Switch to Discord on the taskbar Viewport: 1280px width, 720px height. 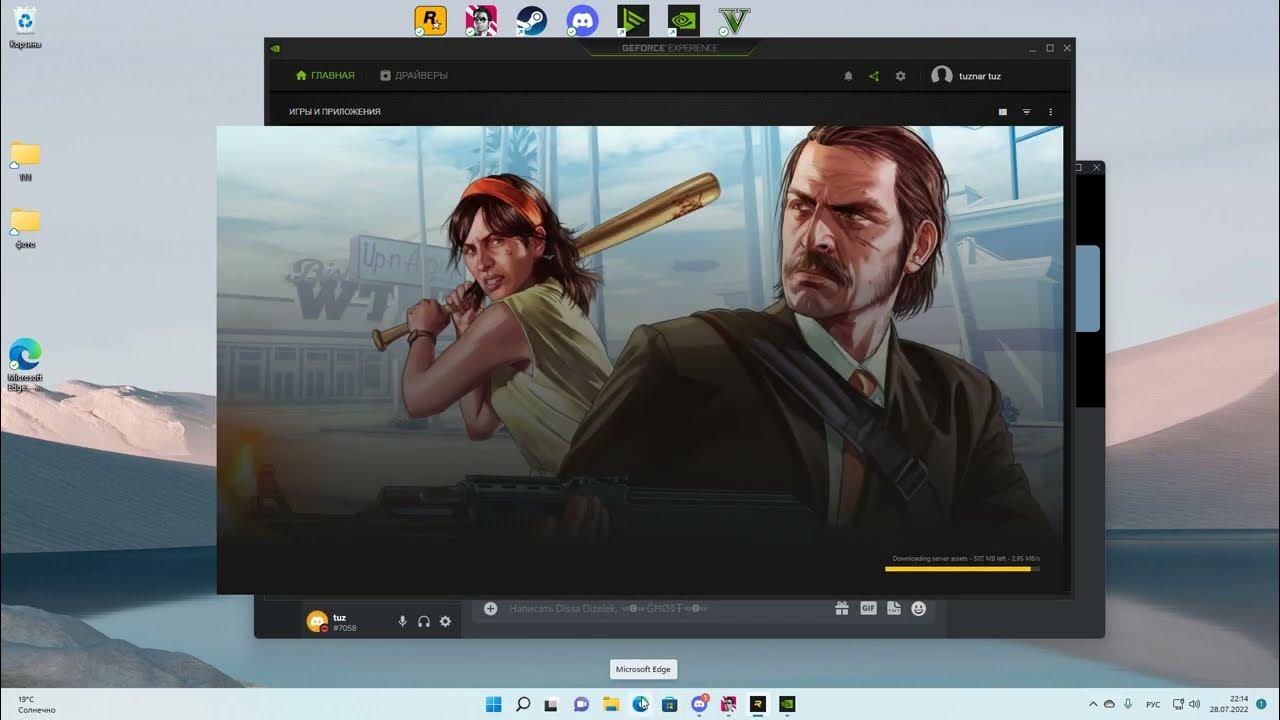[x=700, y=704]
